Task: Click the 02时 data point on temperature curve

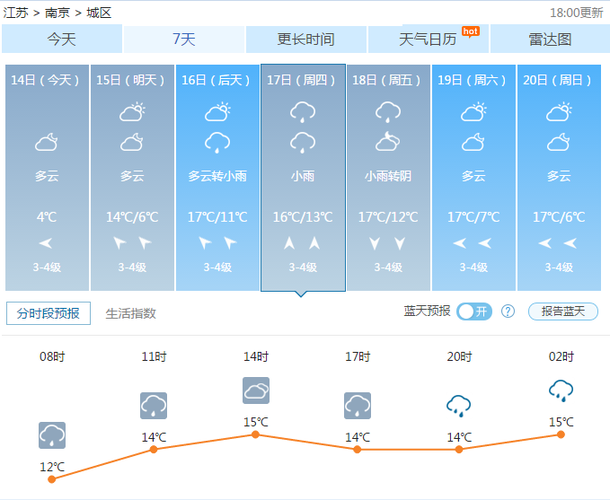Action: pyautogui.click(x=561, y=435)
